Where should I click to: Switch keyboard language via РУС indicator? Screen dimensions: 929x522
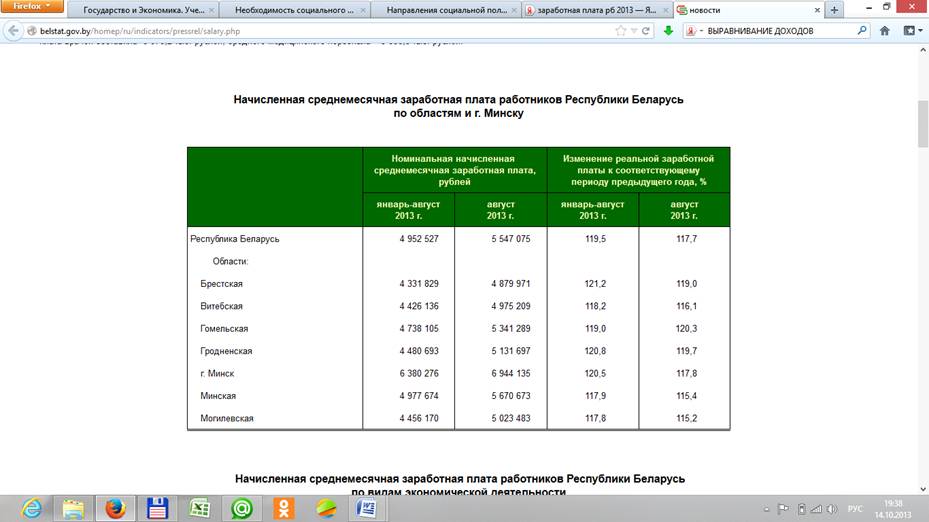[855, 508]
